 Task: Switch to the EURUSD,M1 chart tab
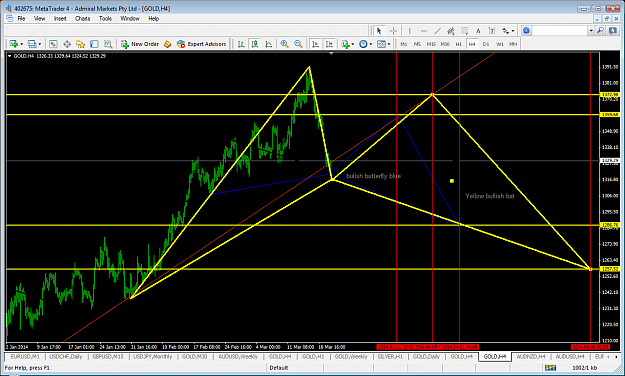pyautogui.click(x=25, y=356)
